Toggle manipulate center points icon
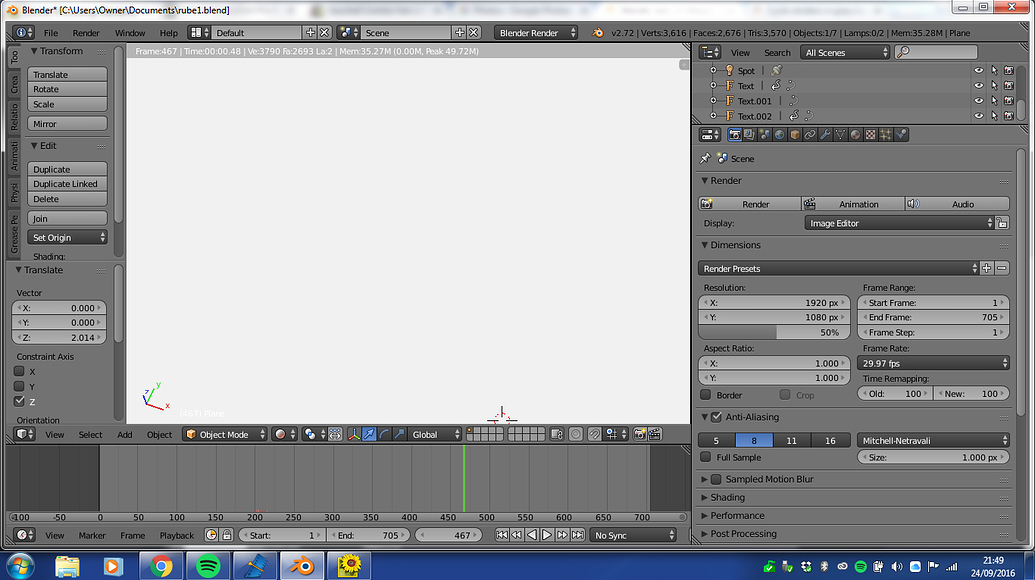The width and height of the screenshot is (1035, 580). (335, 434)
